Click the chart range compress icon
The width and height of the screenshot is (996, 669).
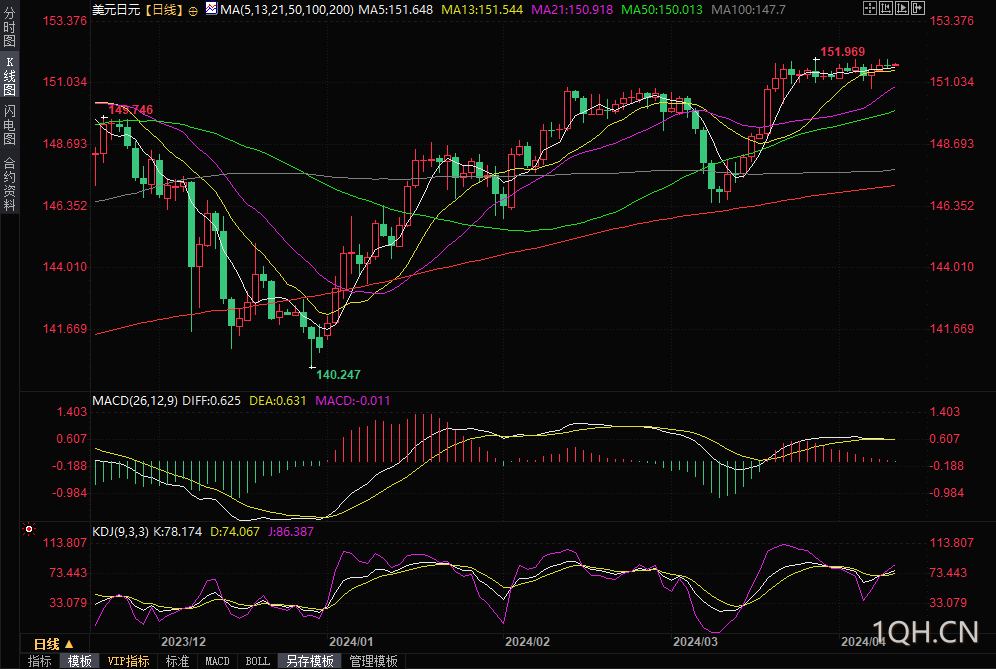tap(886, 8)
